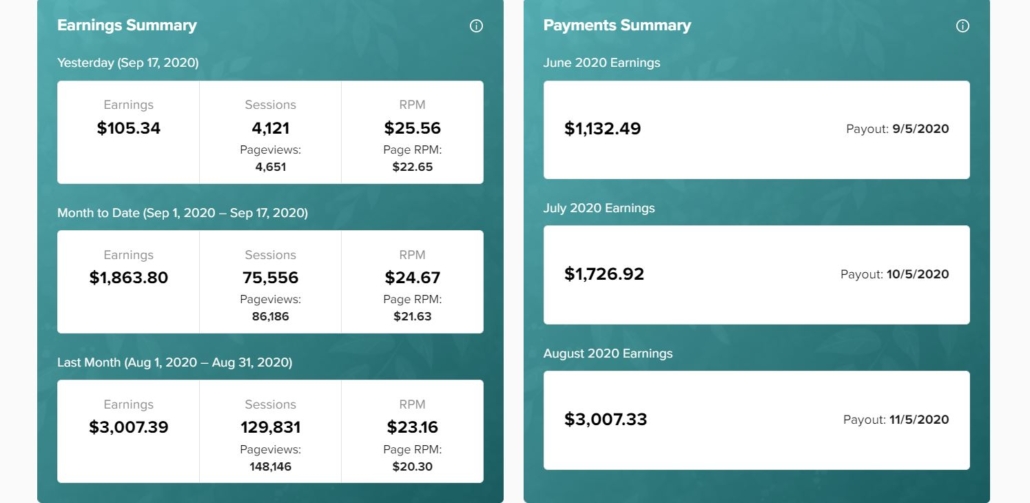Click the Payments Summary heading

617,26
